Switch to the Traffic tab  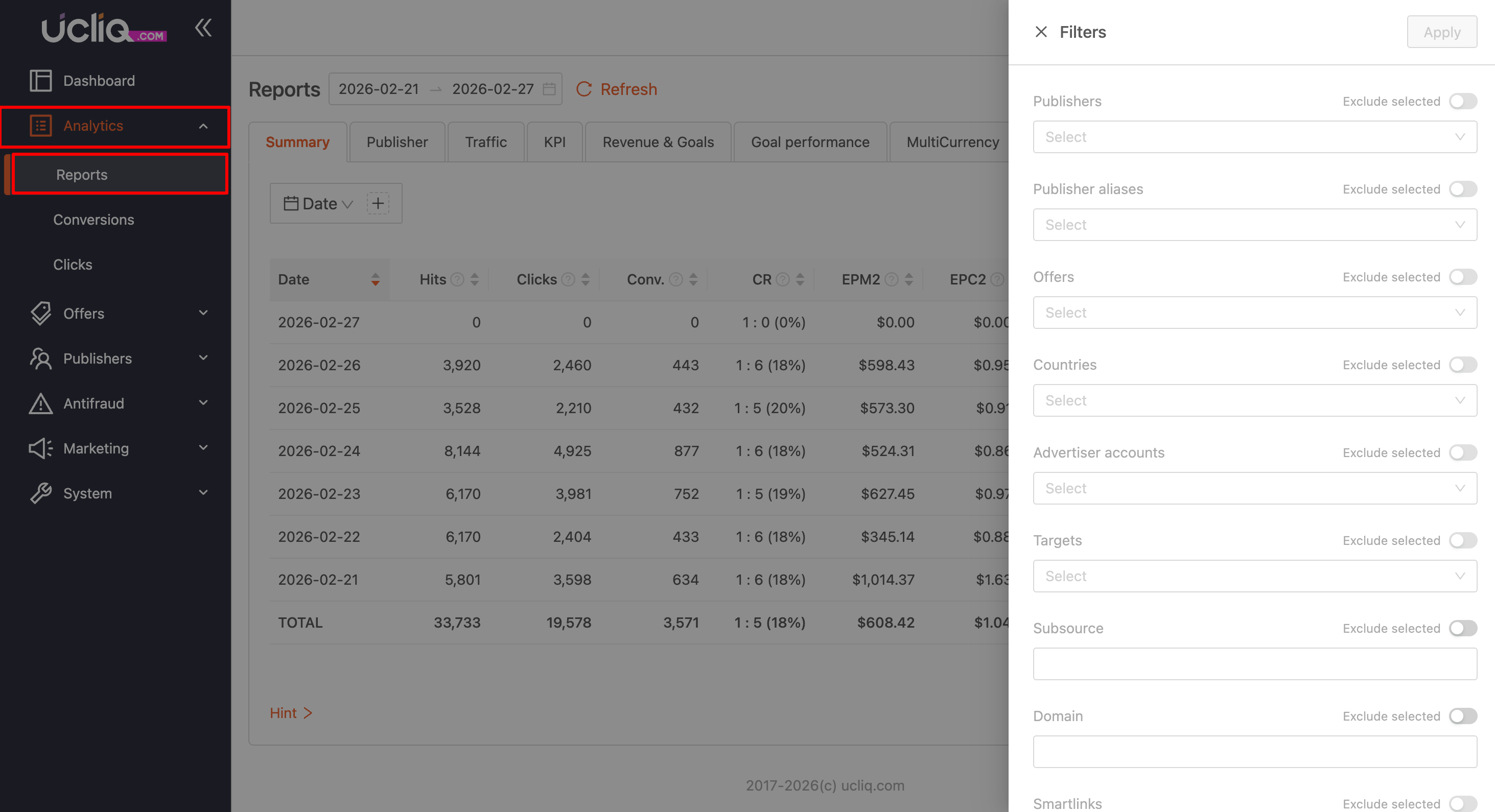486,142
